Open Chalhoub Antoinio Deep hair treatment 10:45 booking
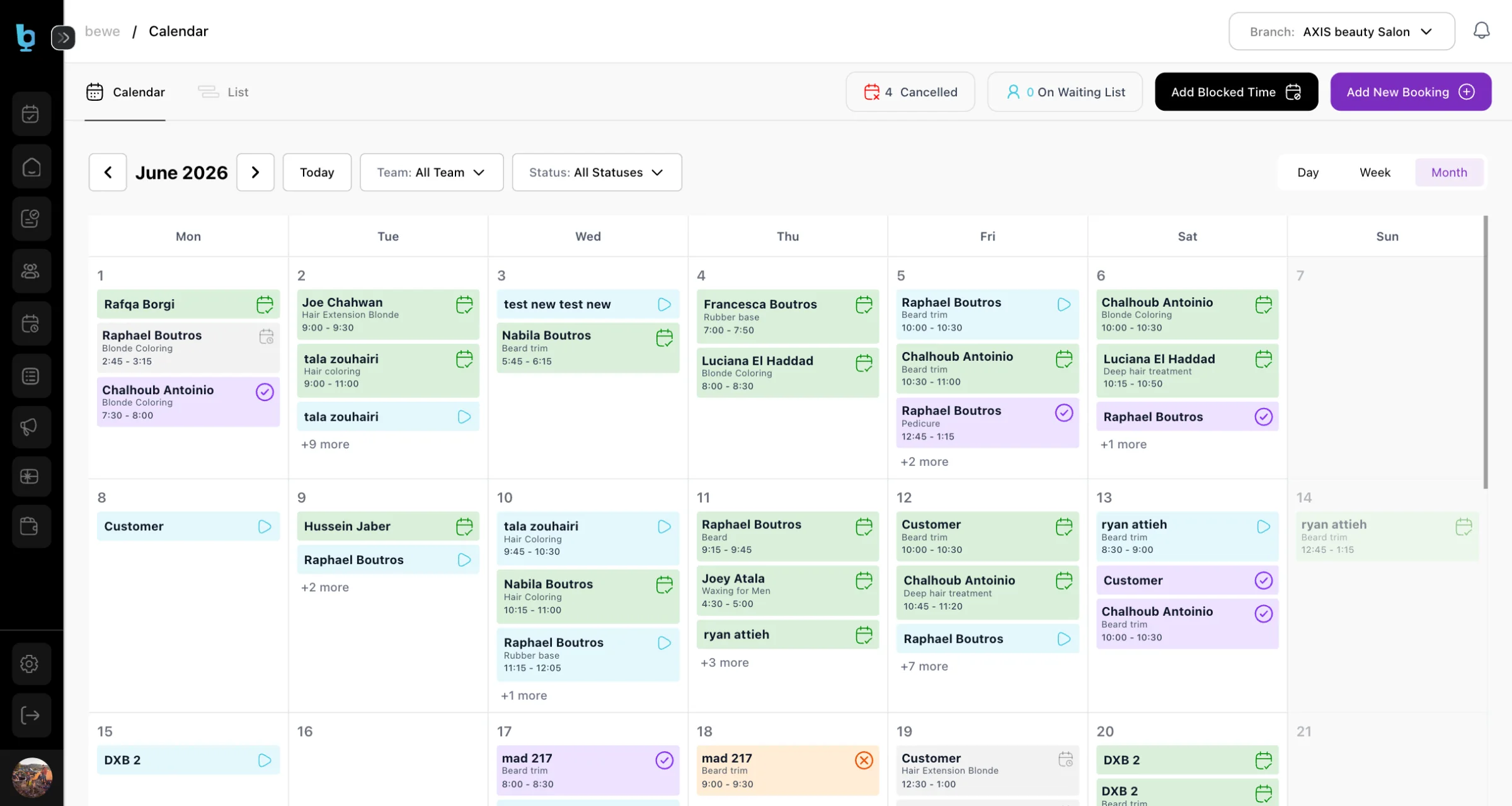The width and height of the screenshot is (1512, 806). click(x=987, y=593)
